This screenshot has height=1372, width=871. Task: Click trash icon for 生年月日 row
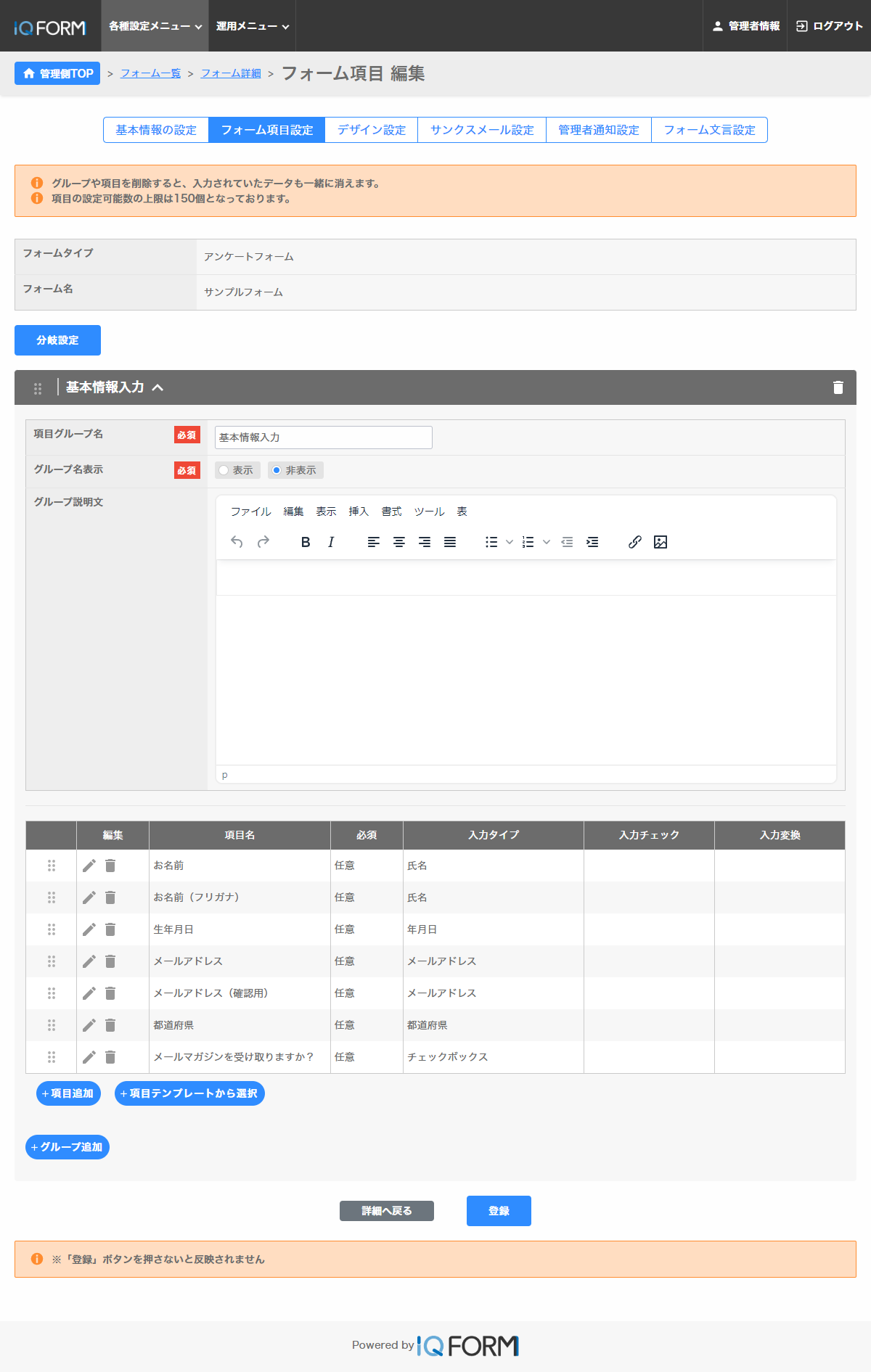[110, 929]
